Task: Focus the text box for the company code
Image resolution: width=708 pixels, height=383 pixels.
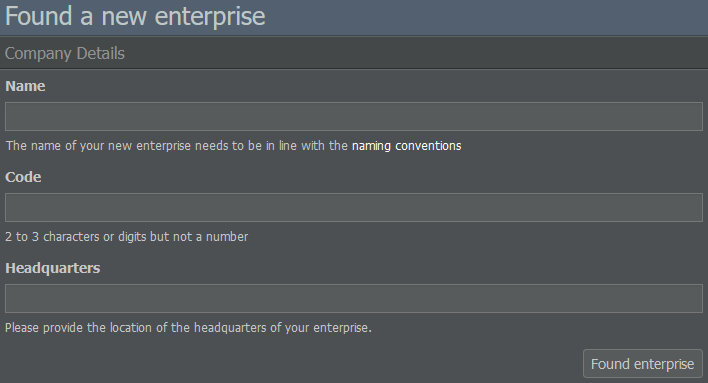Action: tap(354, 207)
